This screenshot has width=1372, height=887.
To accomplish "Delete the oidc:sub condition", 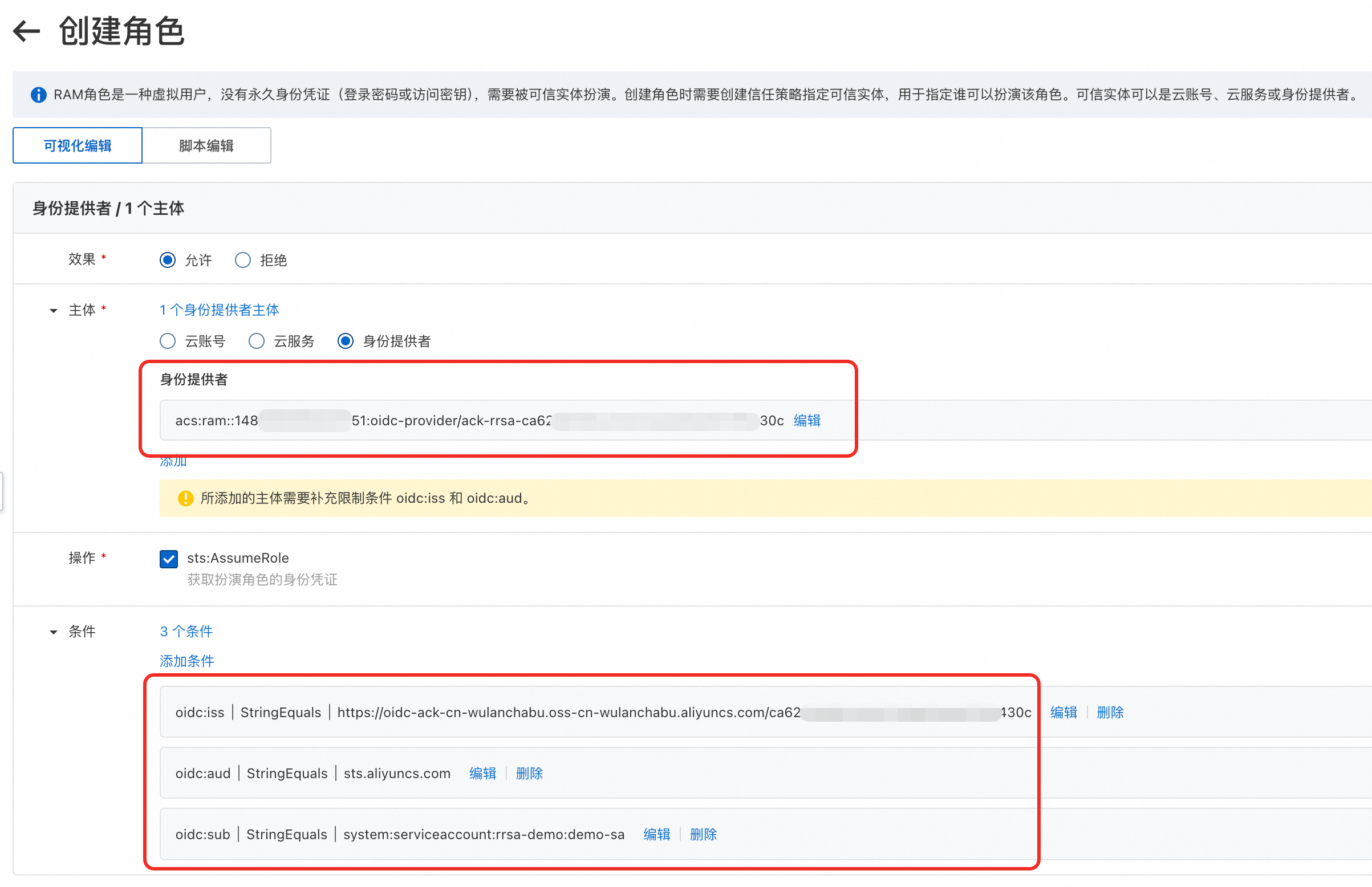I will (703, 835).
